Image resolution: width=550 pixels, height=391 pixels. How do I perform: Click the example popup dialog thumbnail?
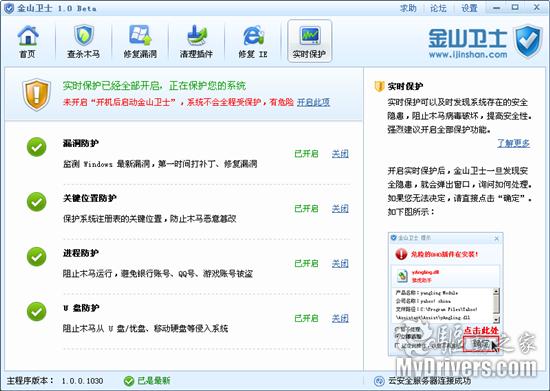[446, 294]
